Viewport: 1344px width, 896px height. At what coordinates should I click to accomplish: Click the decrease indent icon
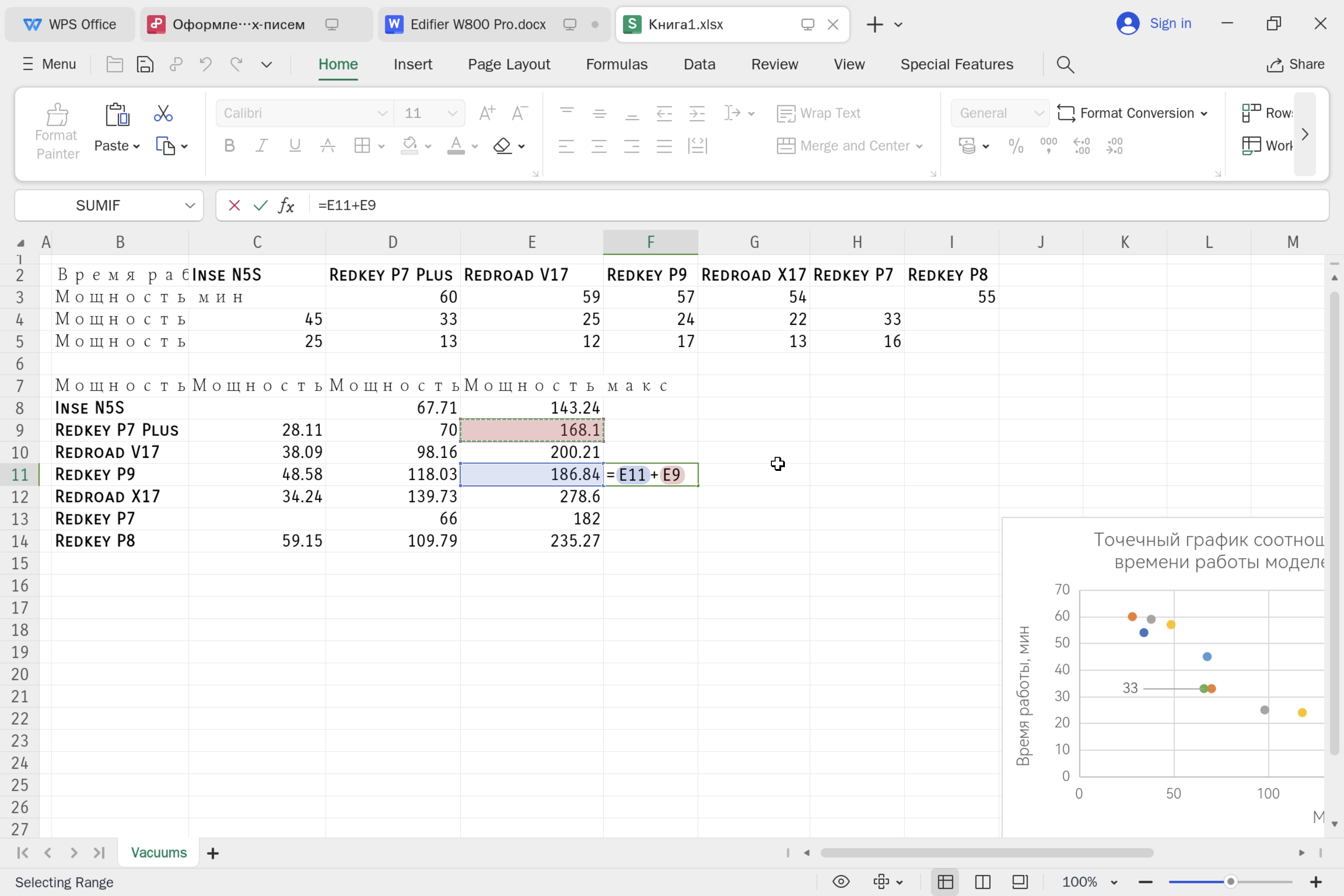click(x=664, y=113)
